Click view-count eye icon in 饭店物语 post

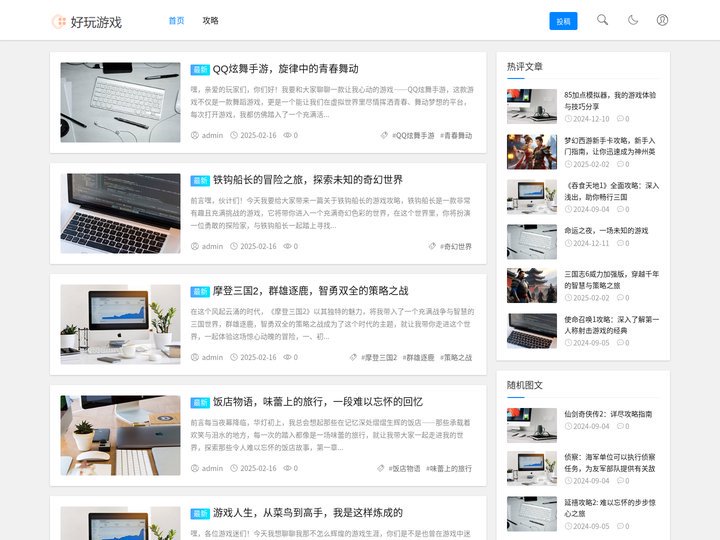coord(287,468)
